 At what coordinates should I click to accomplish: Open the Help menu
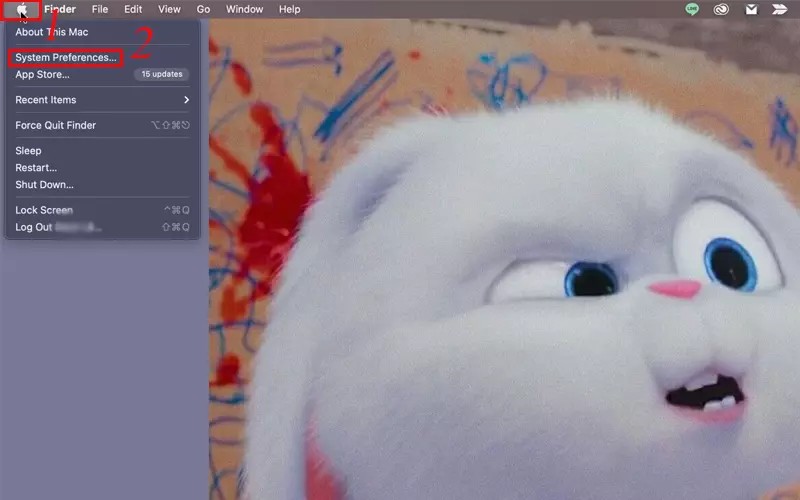pos(289,9)
